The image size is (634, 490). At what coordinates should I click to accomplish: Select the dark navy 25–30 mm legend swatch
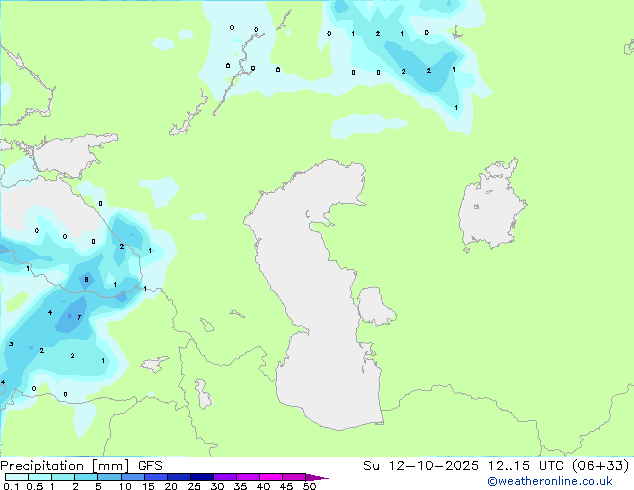(202, 477)
